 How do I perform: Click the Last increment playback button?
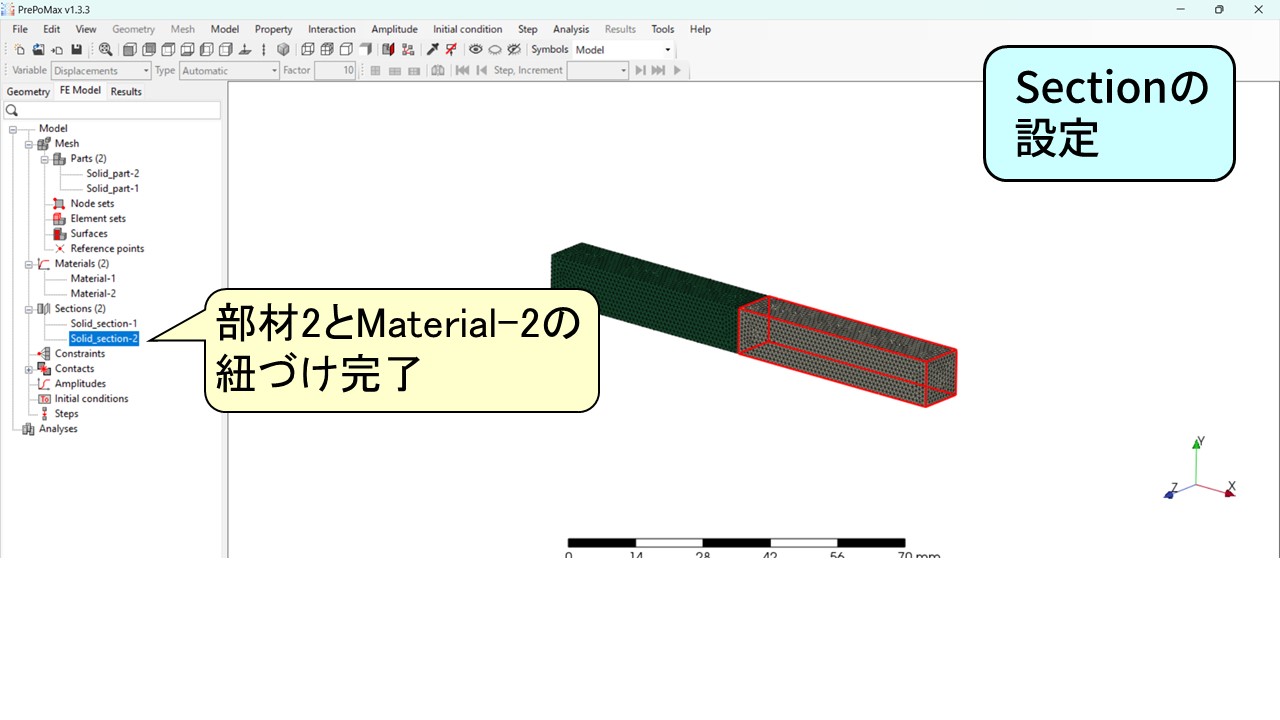point(658,71)
